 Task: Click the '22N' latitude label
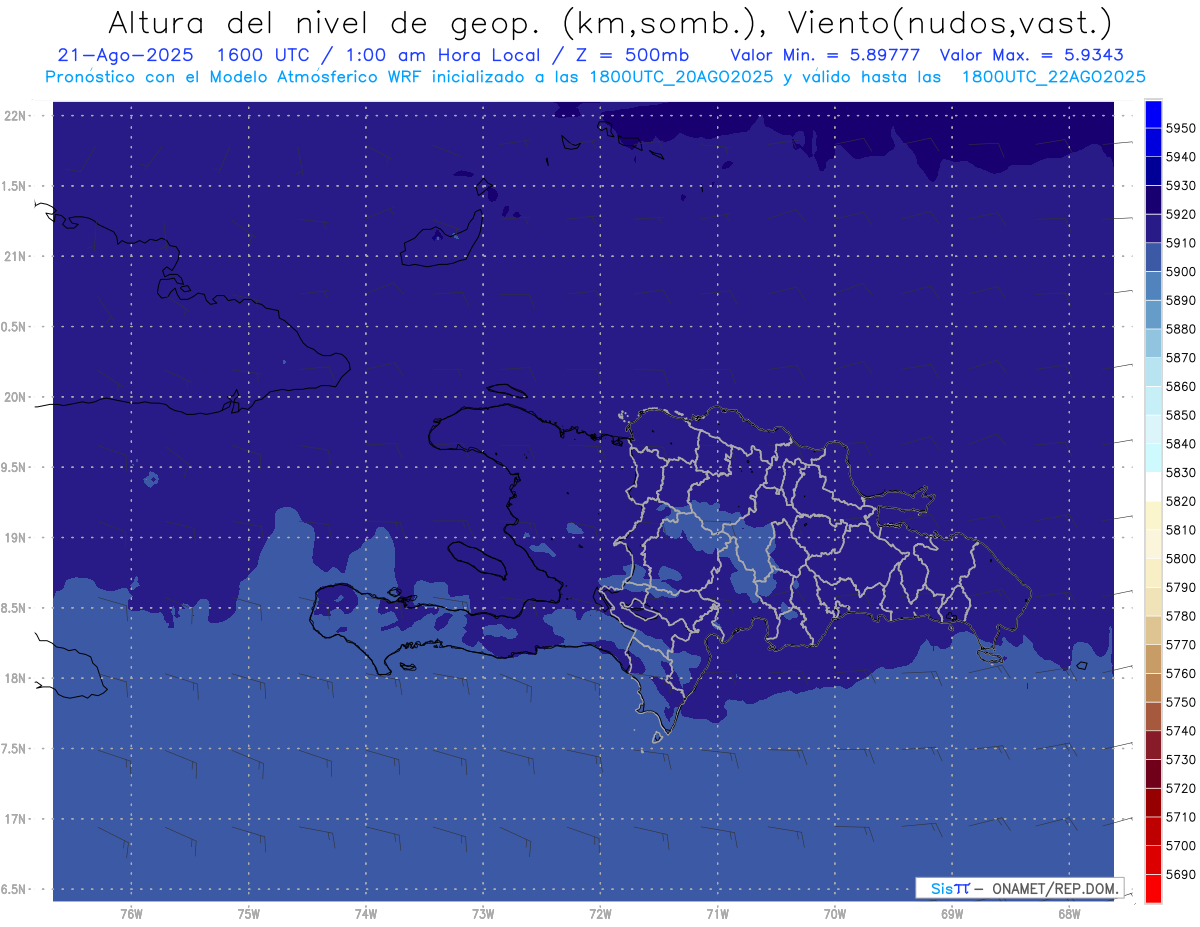point(17,116)
